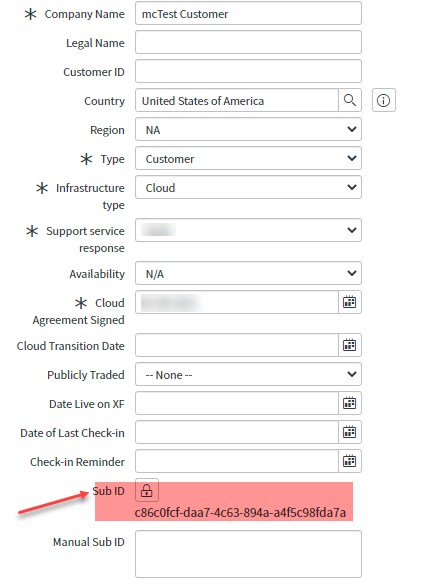Open calendar for Date Live on XF
This screenshot has width=427, height=588.
(350, 403)
